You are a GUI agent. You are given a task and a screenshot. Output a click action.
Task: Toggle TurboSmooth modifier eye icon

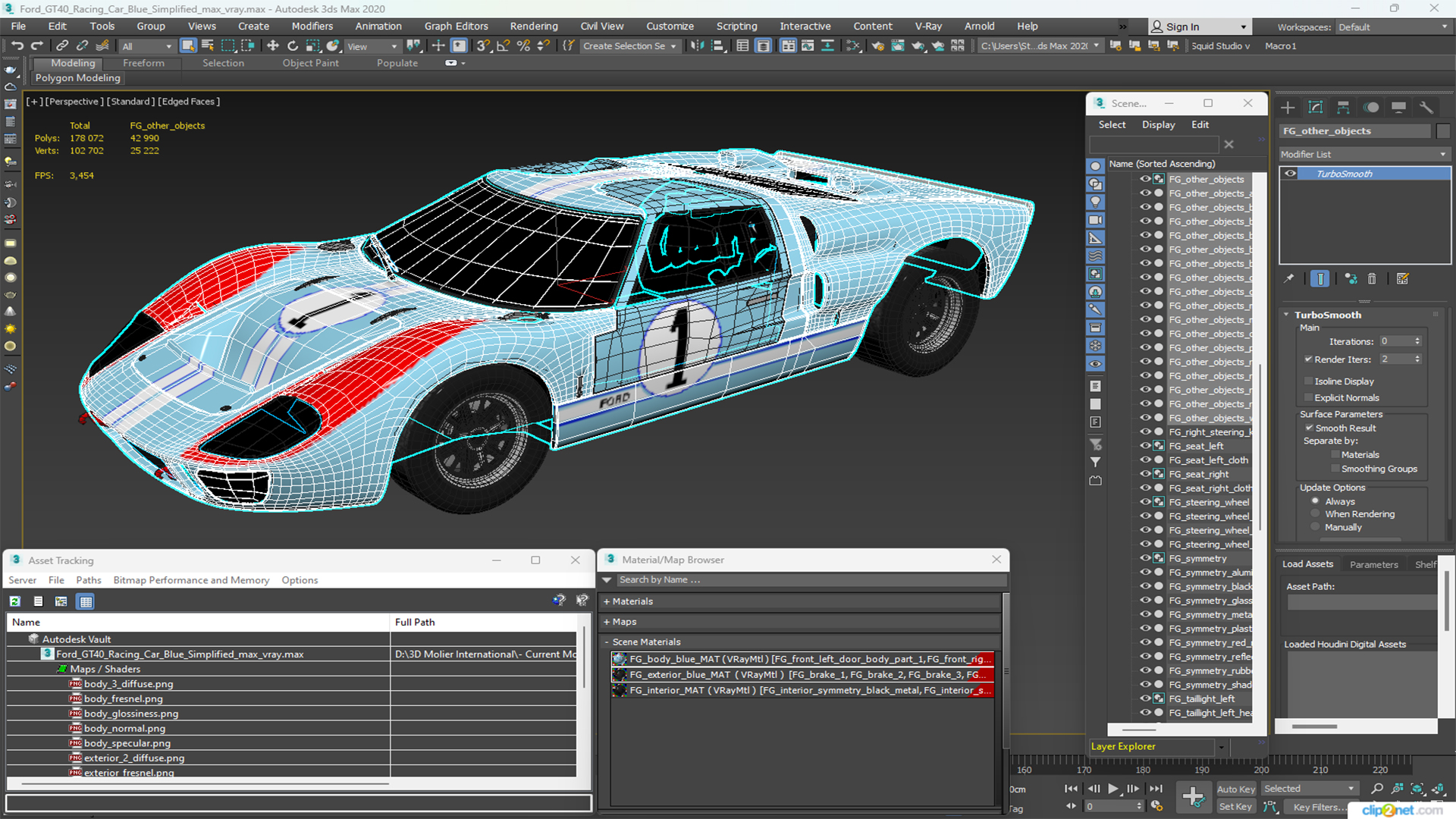click(x=1290, y=174)
